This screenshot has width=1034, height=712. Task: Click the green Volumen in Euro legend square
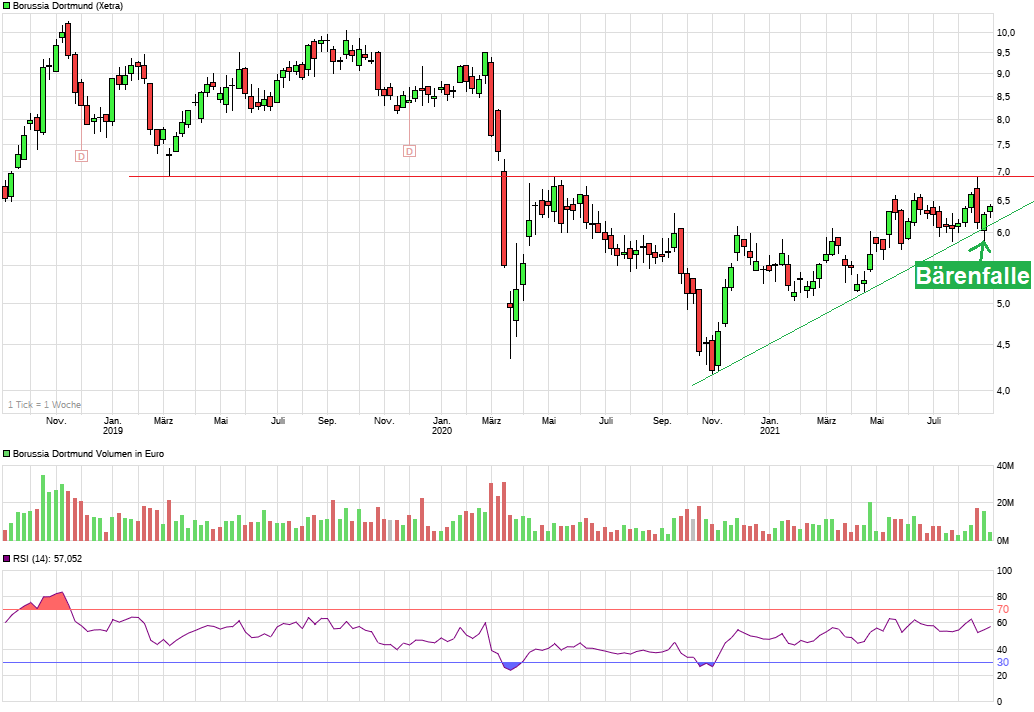(x=7, y=454)
